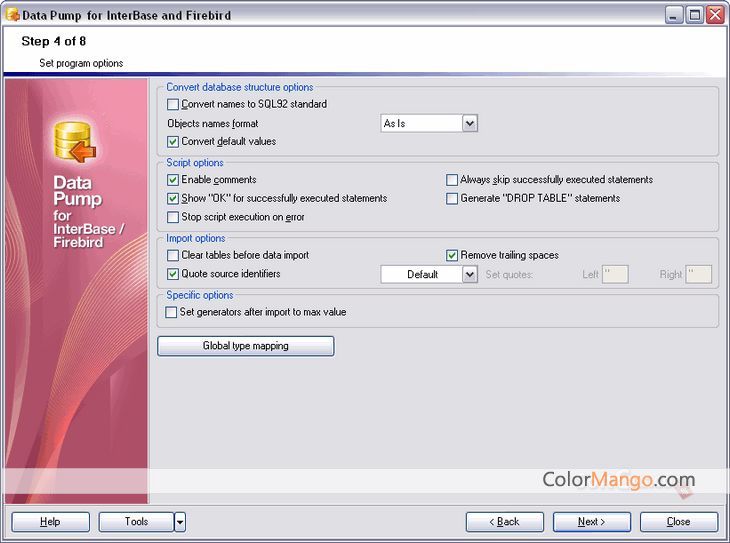730x543 pixels.
Task: Open the Objects names format dropdown
Action: [470, 123]
